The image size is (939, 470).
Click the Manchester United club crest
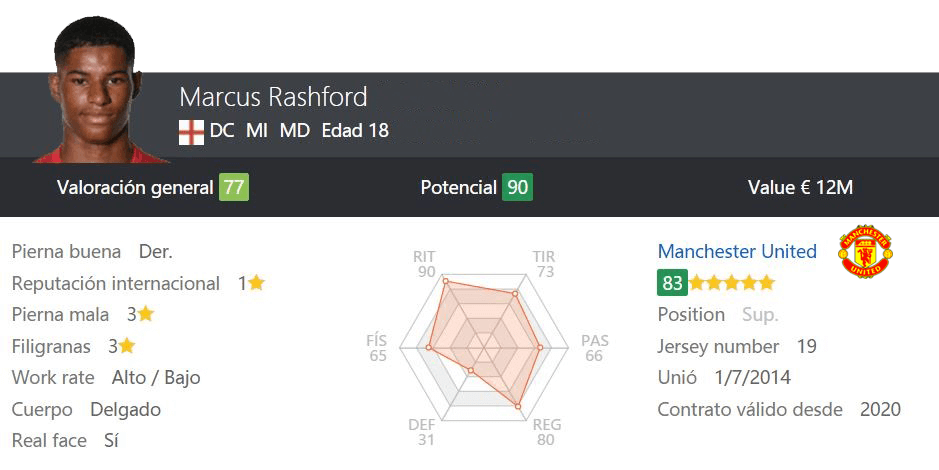tap(865, 251)
